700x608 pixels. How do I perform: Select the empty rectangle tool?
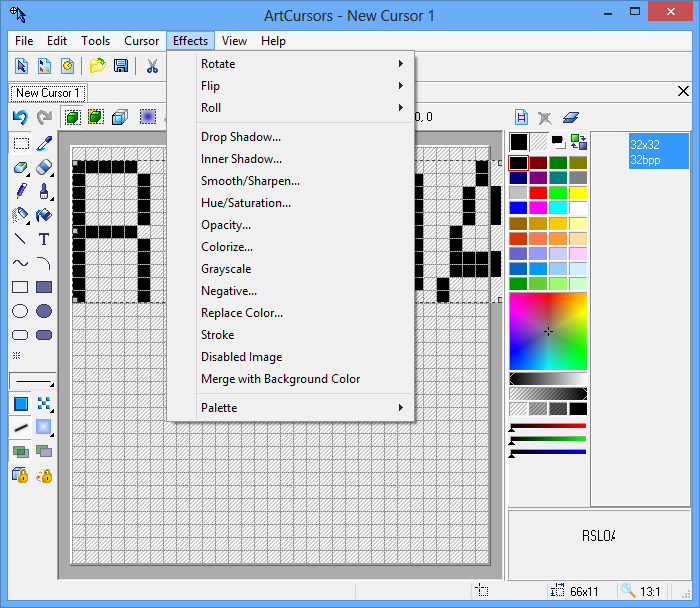click(x=21, y=287)
